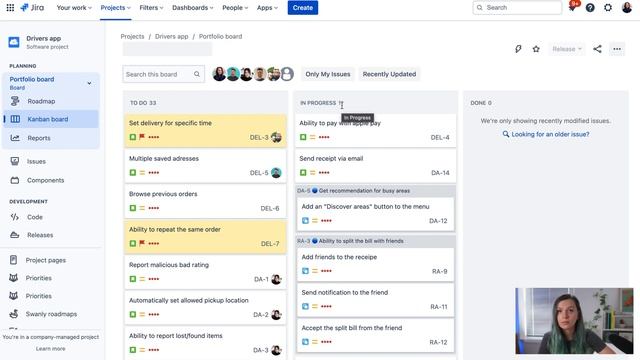
Task: Click the DA-5 Get recommendation for busy areas header
Action: (375, 191)
